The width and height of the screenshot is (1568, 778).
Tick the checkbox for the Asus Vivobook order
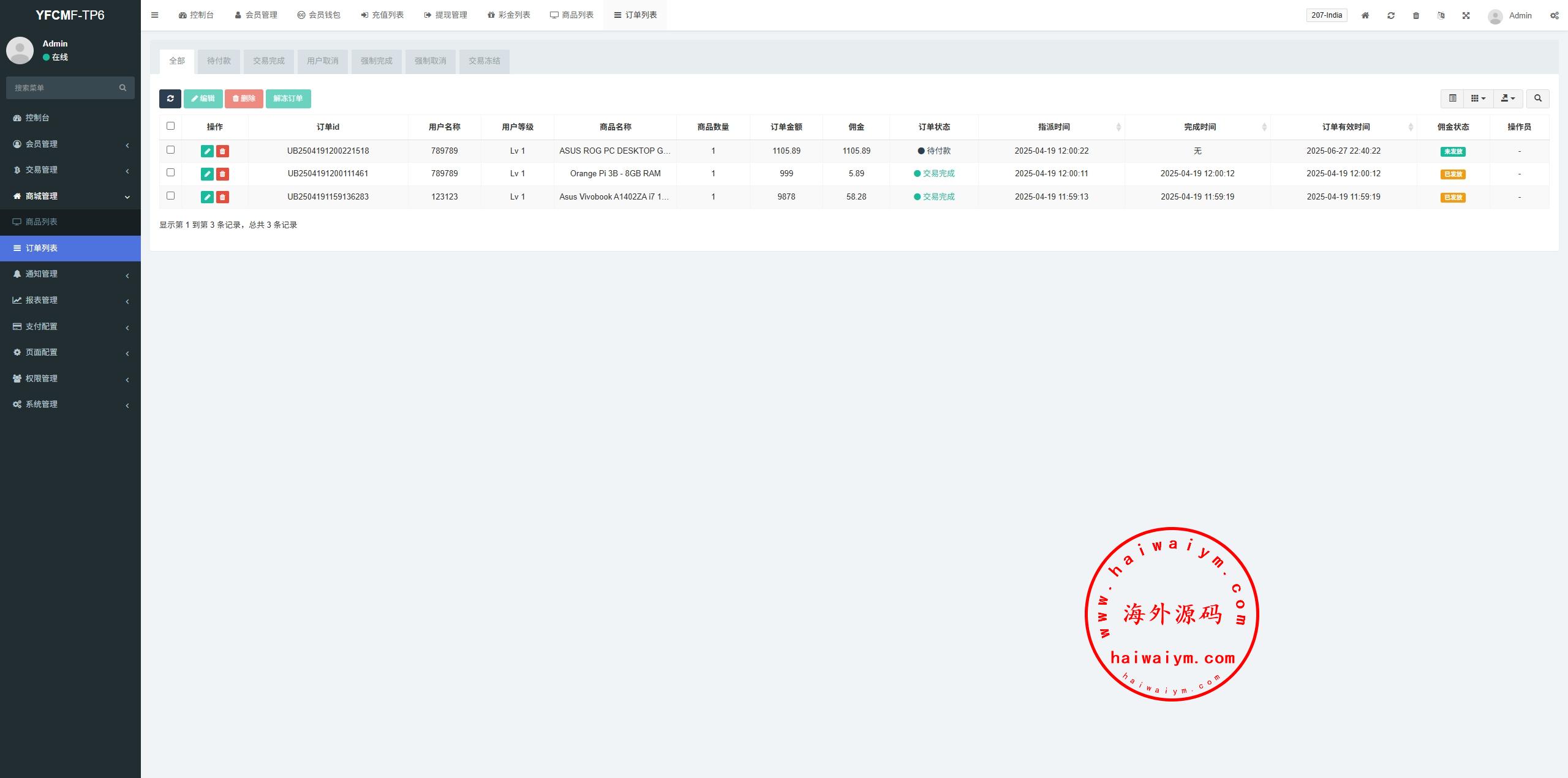170,196
